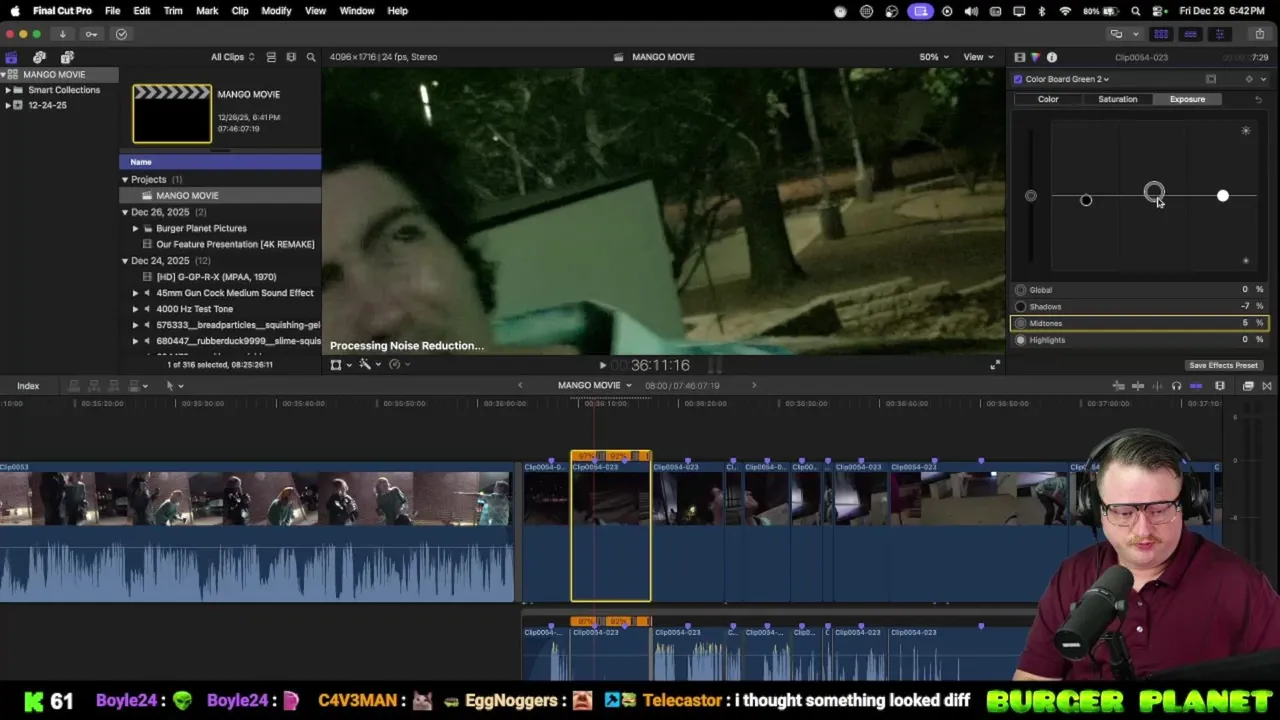Click the white Highlights exposure puck
The width and height of the screenshot is (1280, 720).
coord(1222,196)
